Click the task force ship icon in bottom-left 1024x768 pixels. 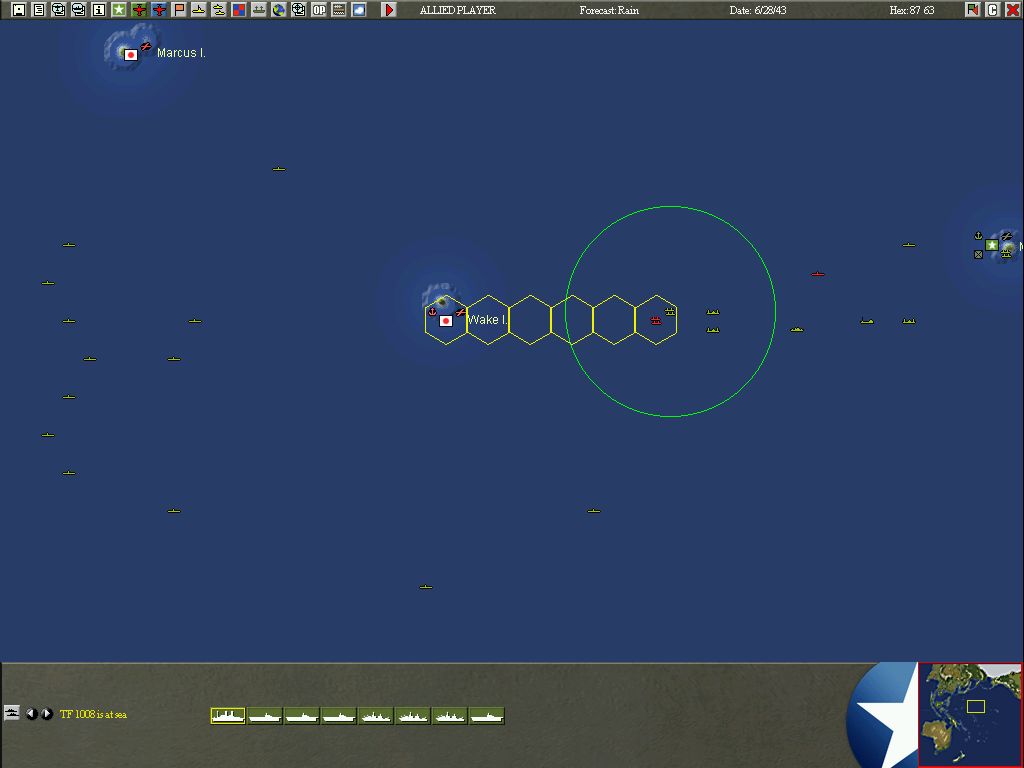click(12, 713)
